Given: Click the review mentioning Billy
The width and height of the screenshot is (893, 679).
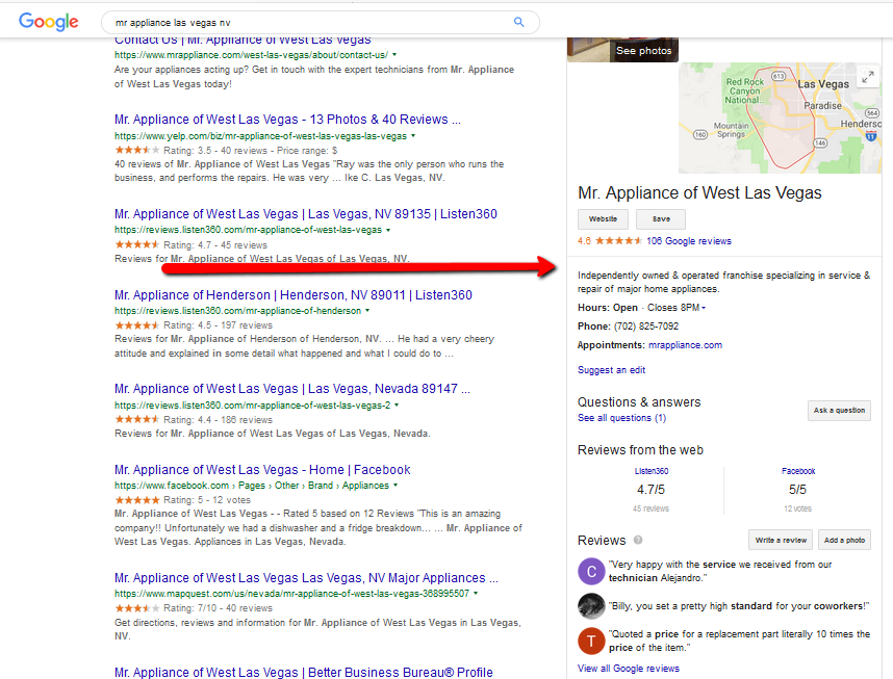Looking at the screenshot, I should pos(739,606).
